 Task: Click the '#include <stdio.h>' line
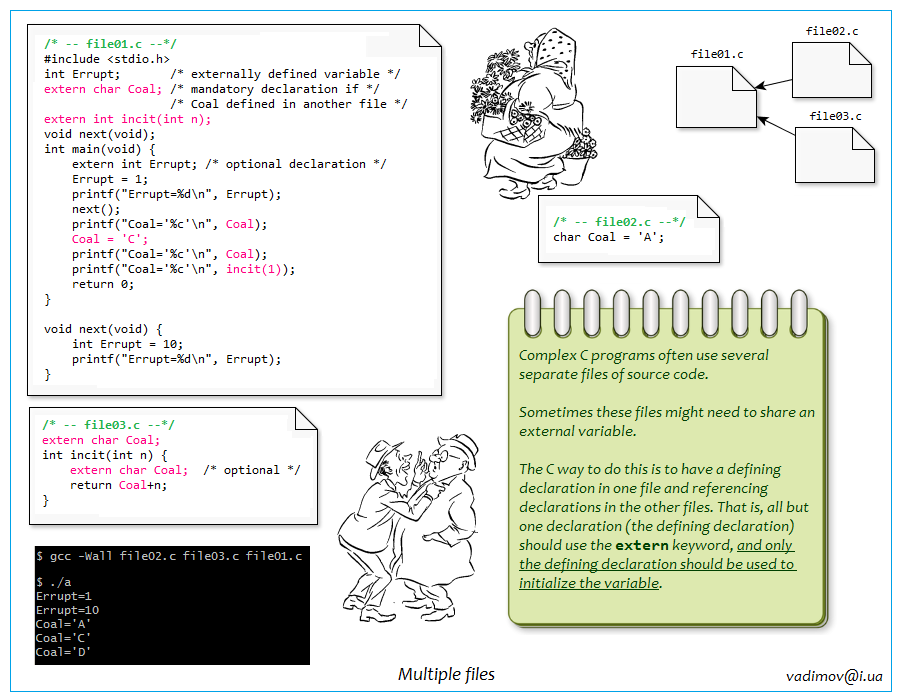click(x=107, y=59)
